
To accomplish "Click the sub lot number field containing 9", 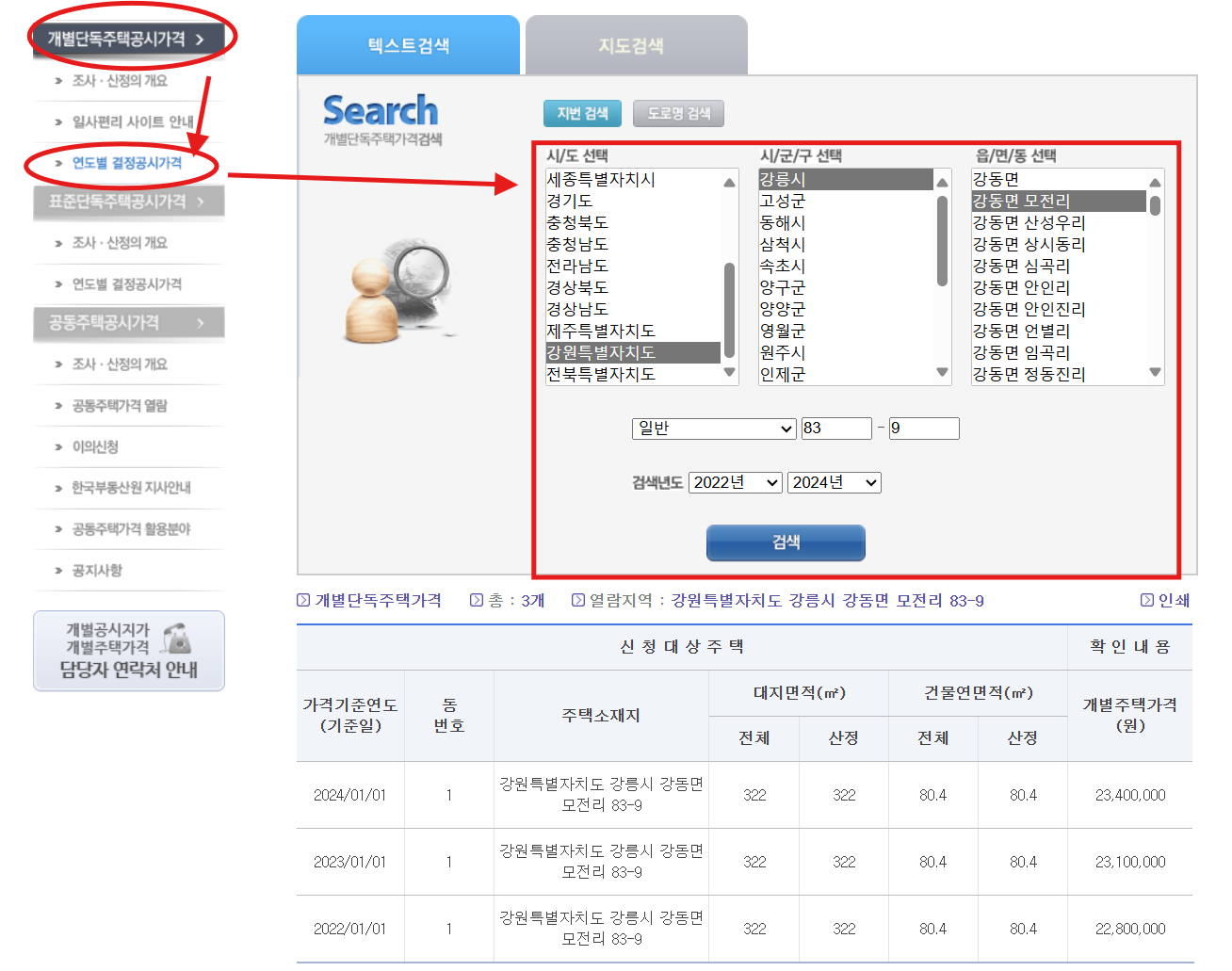I will click(x=924, y=429).
